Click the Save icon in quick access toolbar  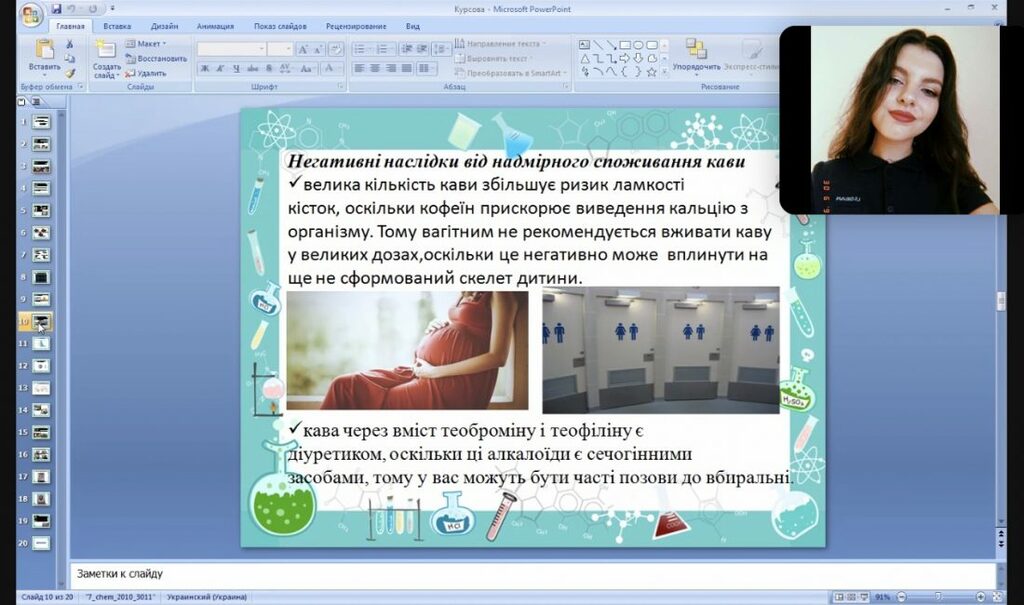[x=56, y=9]
